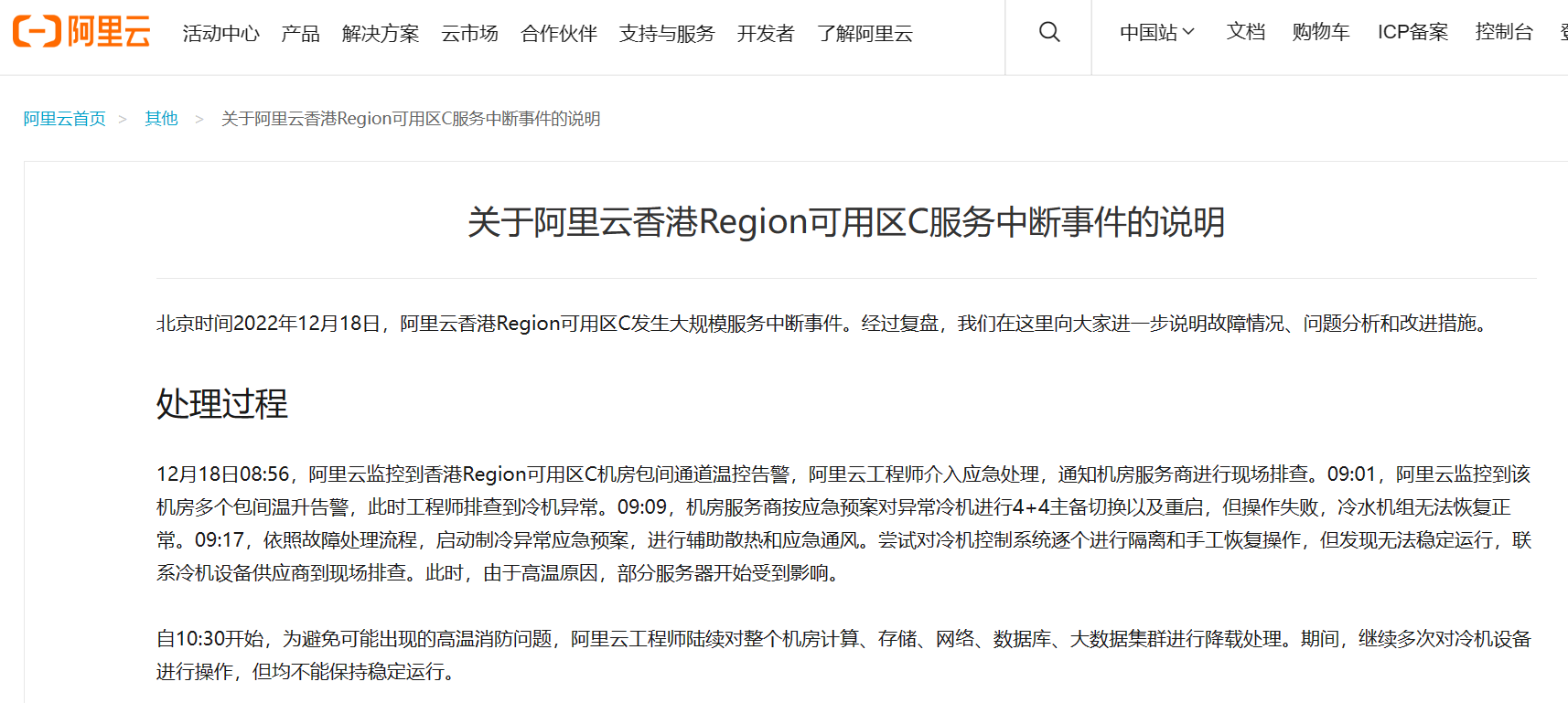Viewport: 1568px width, 703px height.
Task: Open 开发者 menu
Action: point(766,34)
